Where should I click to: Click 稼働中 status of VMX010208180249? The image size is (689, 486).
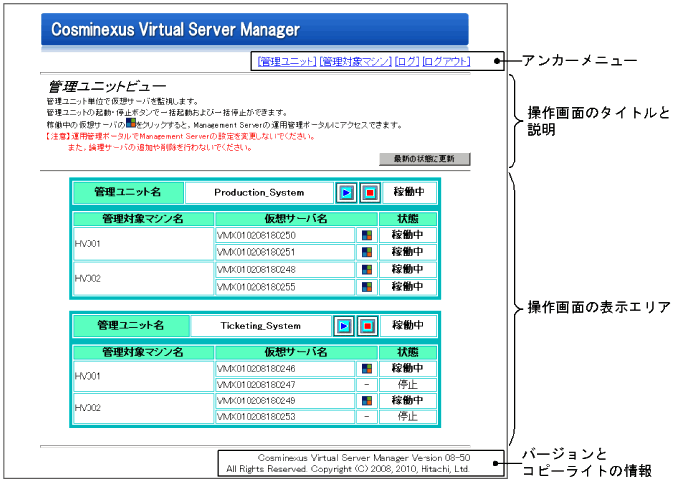coord(407,400)
